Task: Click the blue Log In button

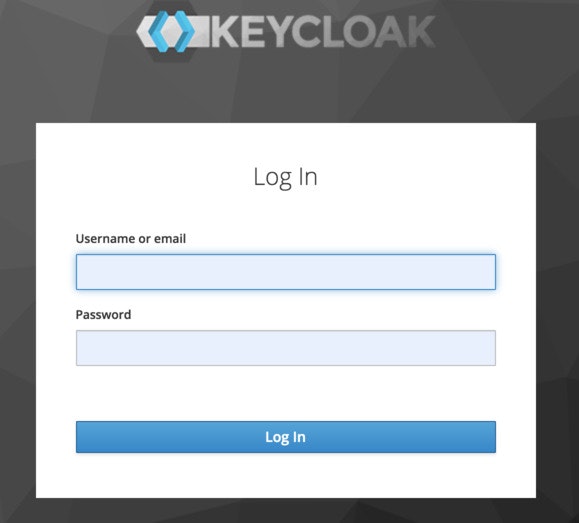Action: (x=286, y=437)
